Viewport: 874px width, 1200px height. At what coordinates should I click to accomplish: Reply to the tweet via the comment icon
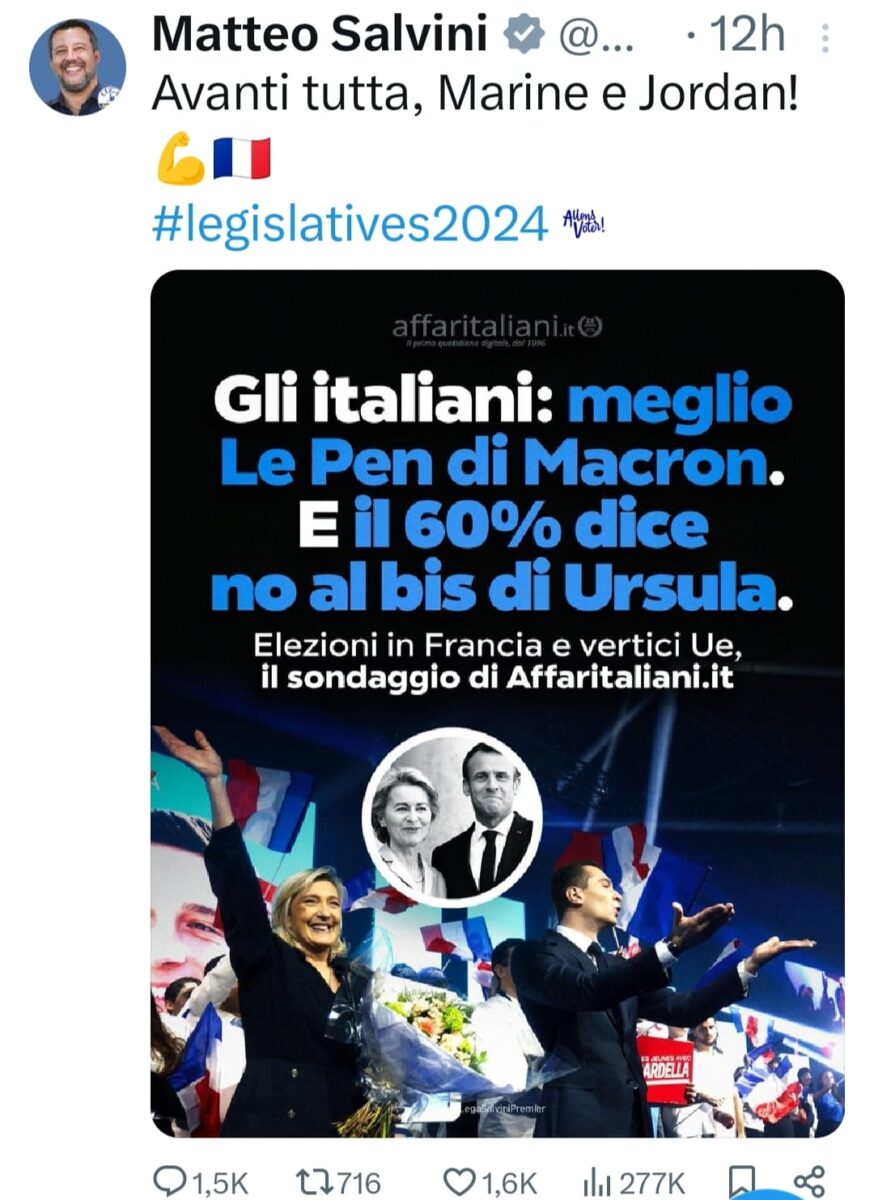pos(170,1181)
